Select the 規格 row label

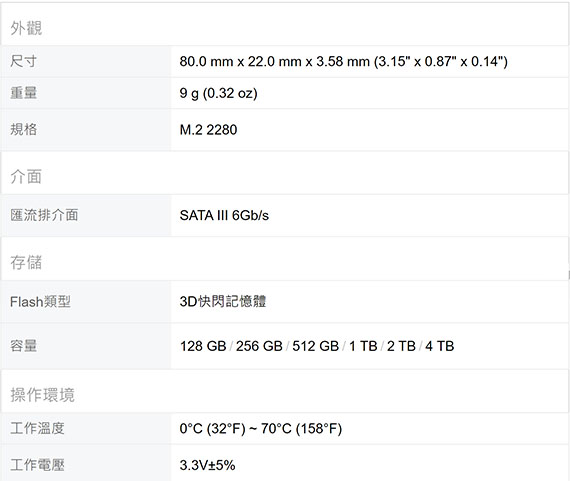23,129
